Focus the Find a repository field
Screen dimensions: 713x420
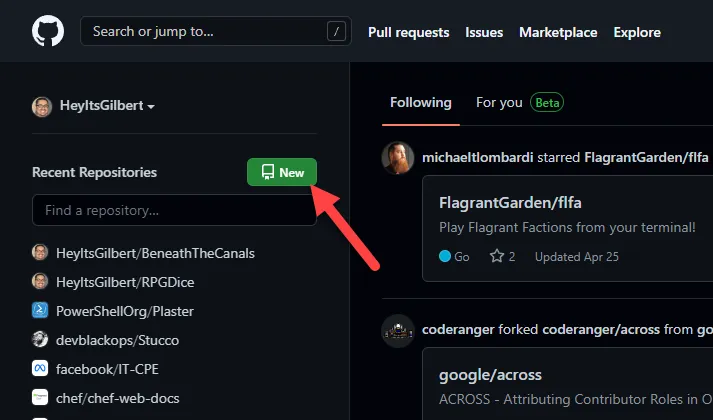[x=174, y=210]
